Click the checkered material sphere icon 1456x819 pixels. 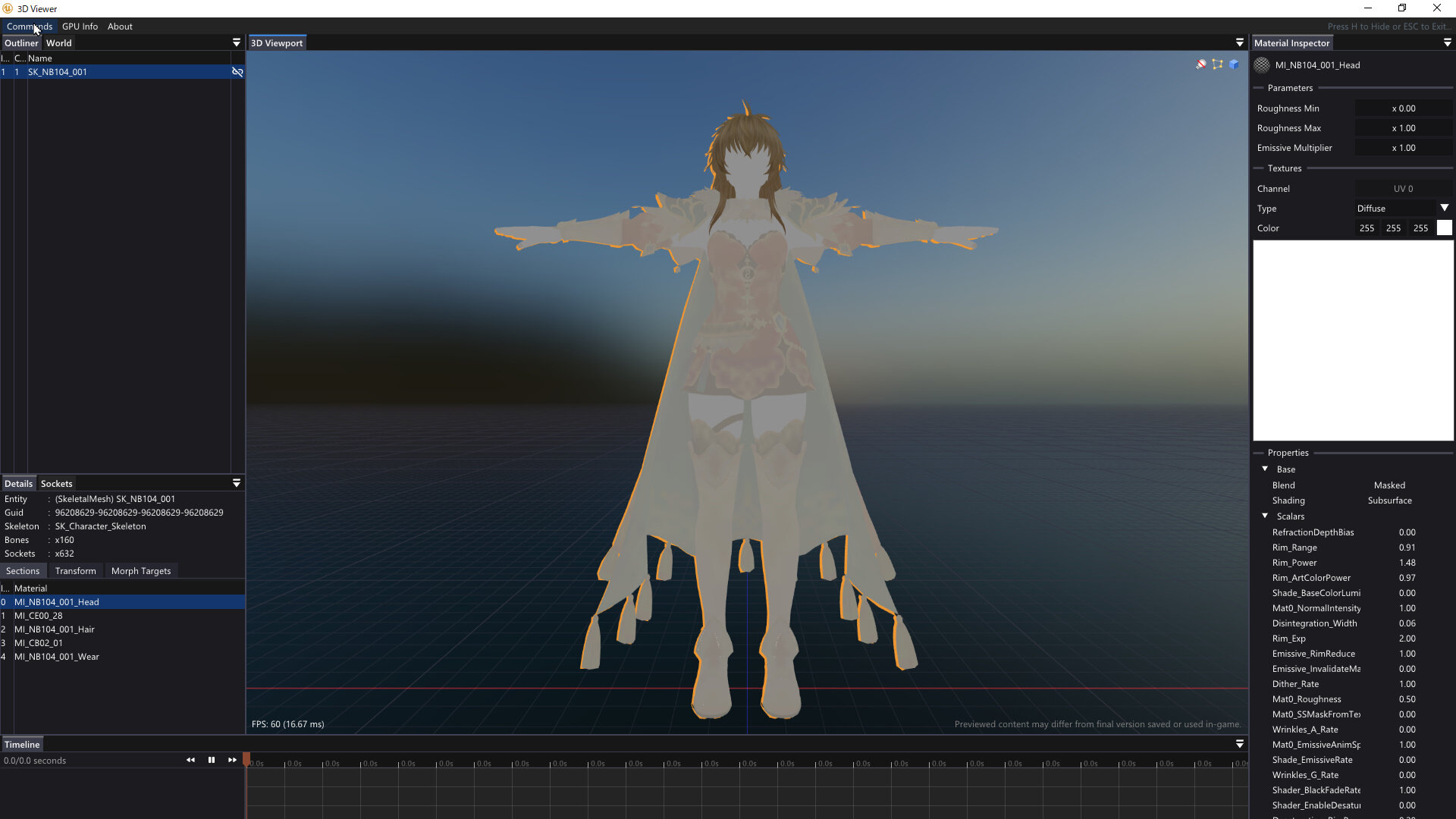1262,65
